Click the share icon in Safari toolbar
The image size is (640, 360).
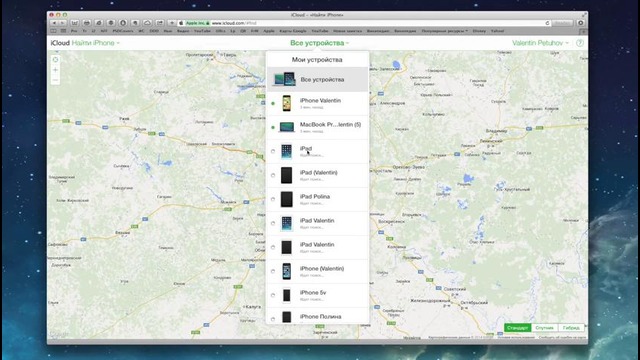(160, 23)
